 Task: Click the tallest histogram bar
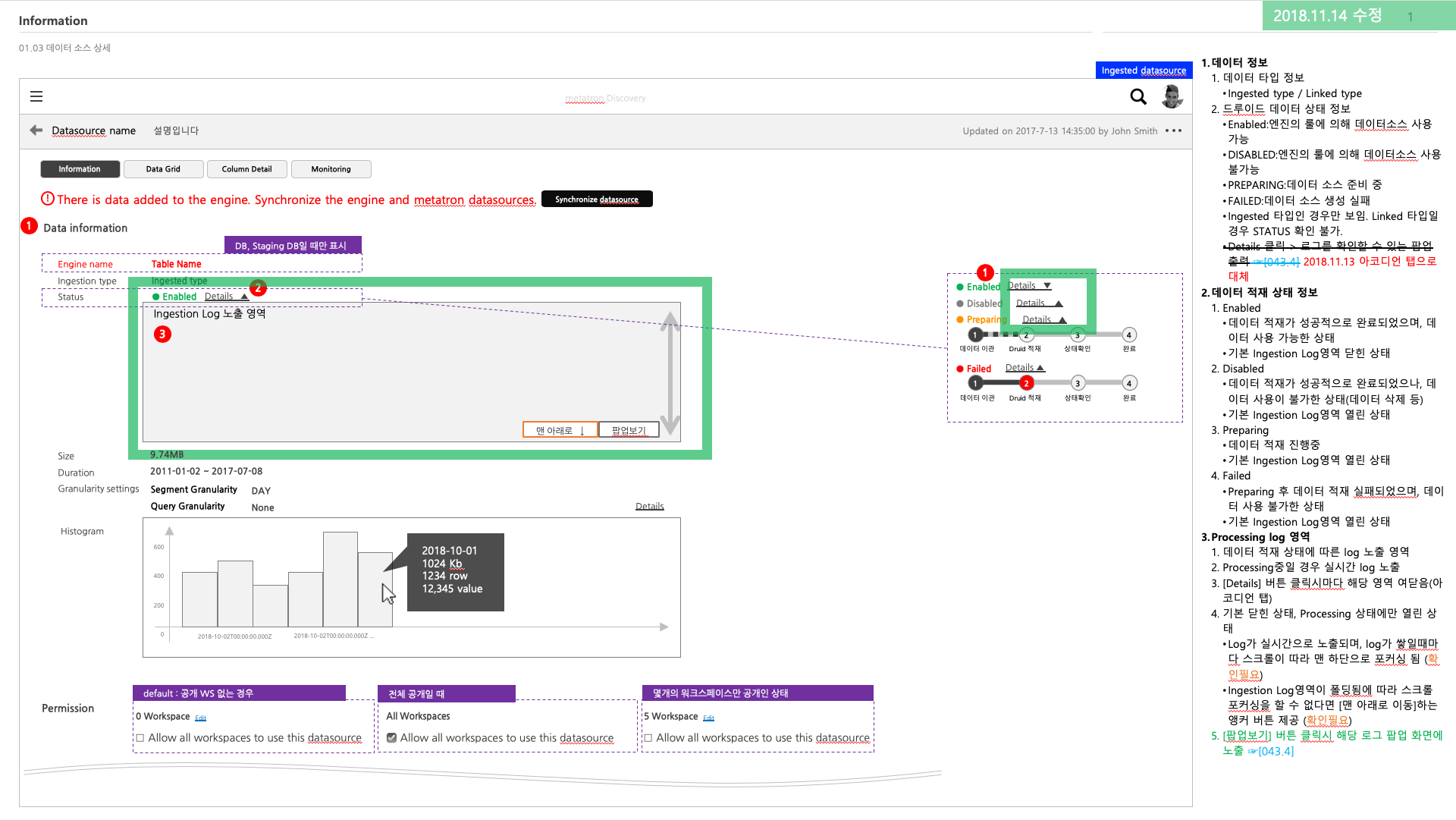coord(340,579)
